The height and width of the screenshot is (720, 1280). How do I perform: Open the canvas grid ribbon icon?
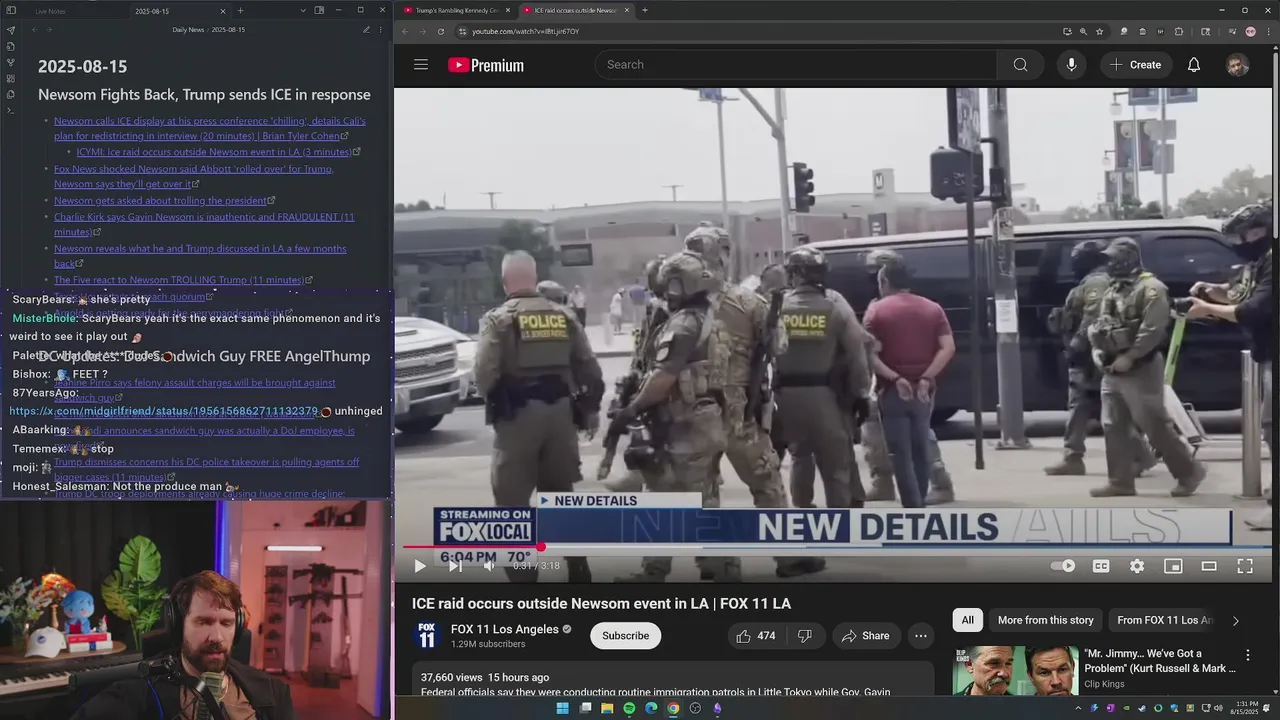(11, 78)
